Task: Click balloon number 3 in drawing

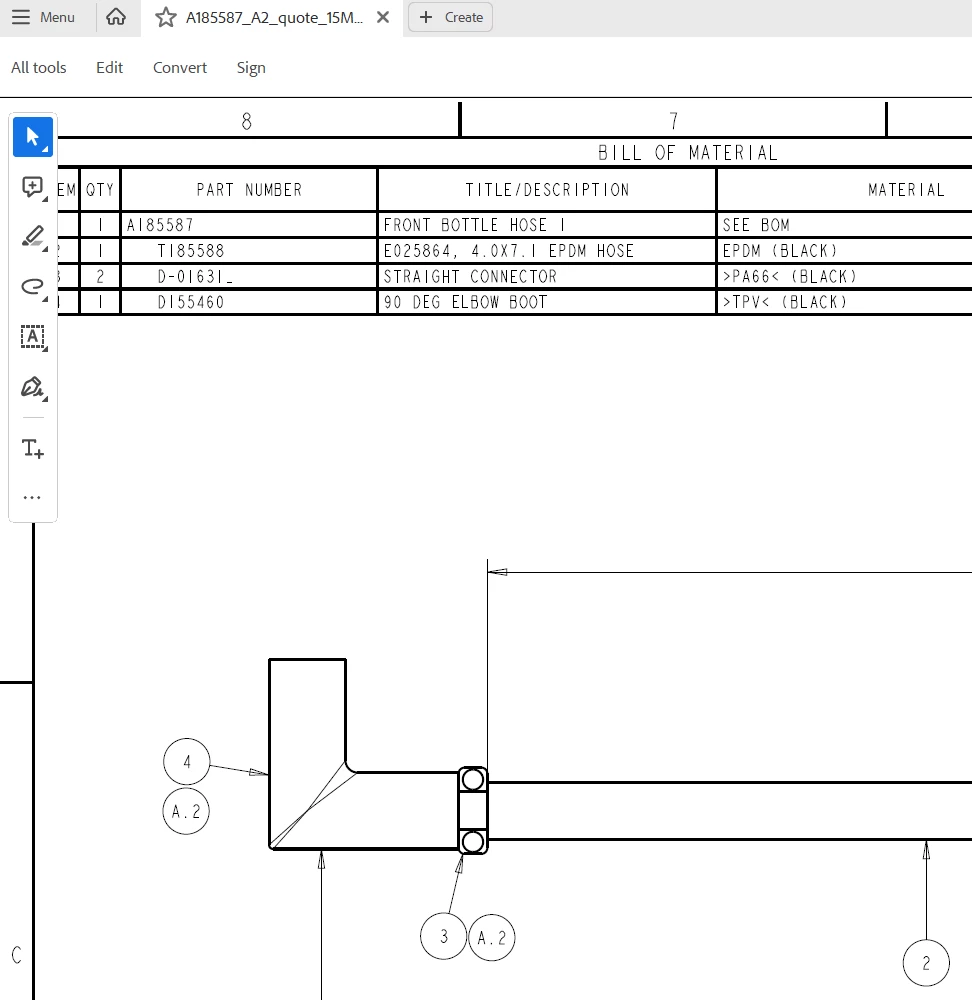Action: pyautogui.click(x=444, y=936)
